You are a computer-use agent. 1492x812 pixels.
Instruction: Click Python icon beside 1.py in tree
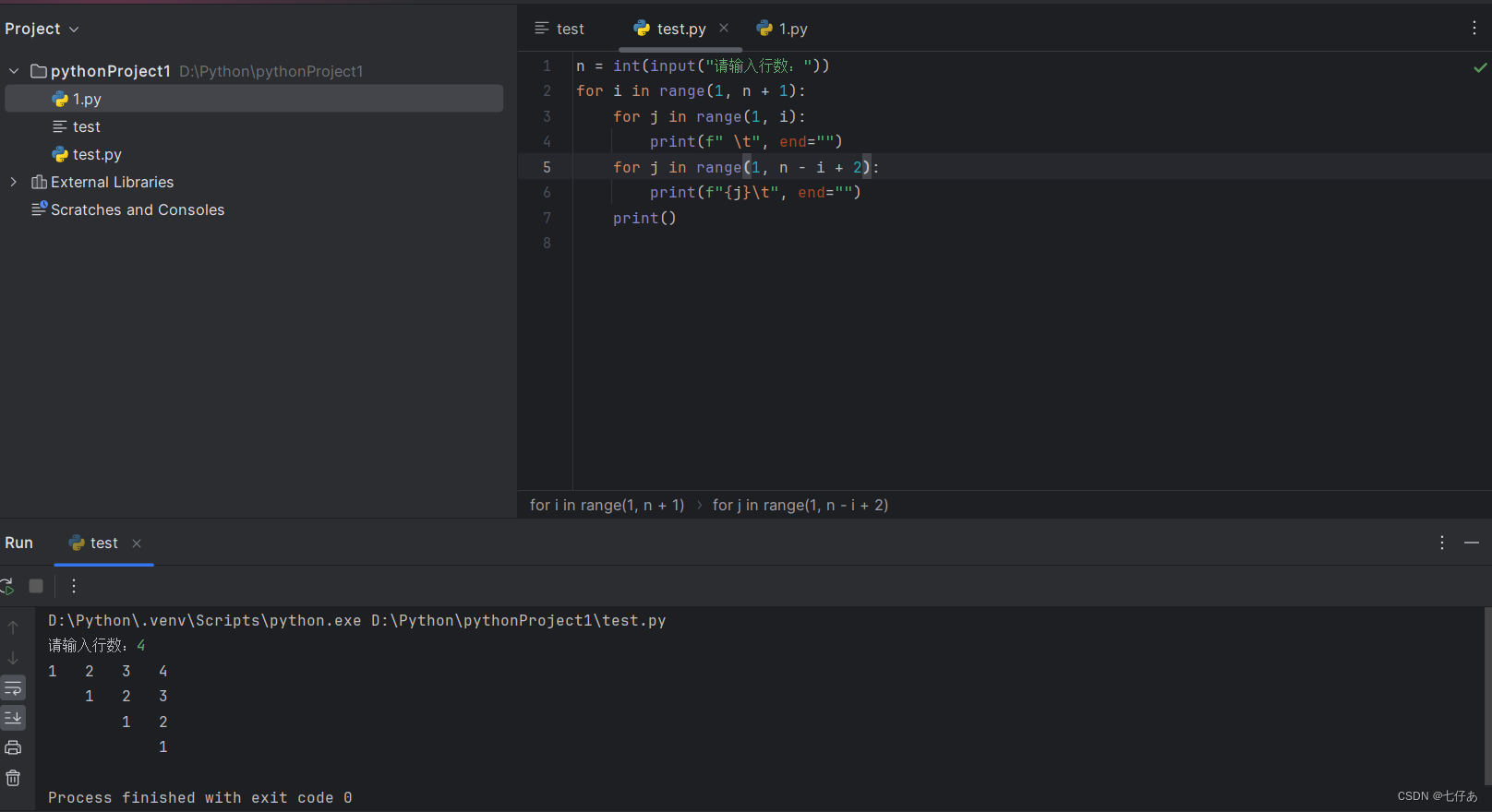pos(60,99)
